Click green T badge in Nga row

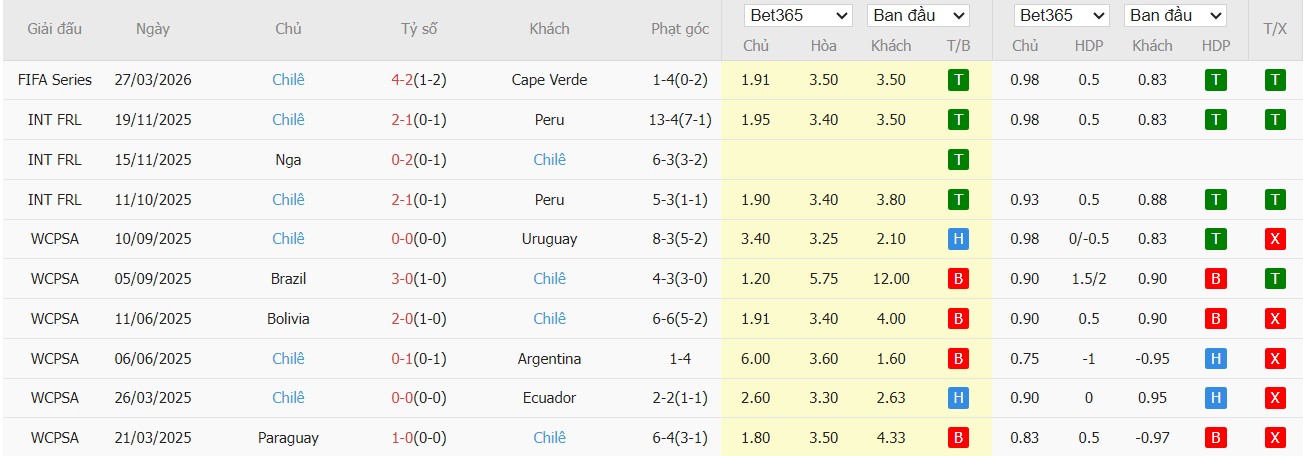tap(958, 160)
